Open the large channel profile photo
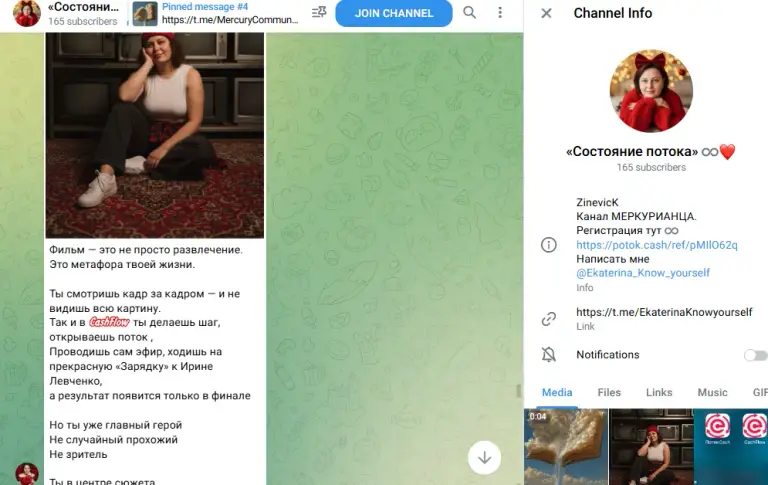The width and height of the screenshot is (768, 485). pos(651,91)
